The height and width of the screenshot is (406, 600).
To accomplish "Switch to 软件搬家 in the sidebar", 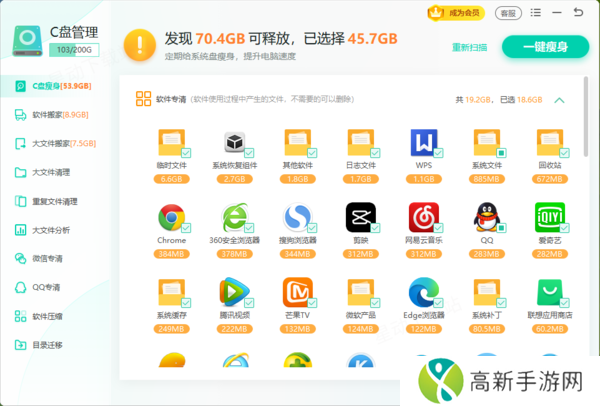I will click(x=50, y=115).
